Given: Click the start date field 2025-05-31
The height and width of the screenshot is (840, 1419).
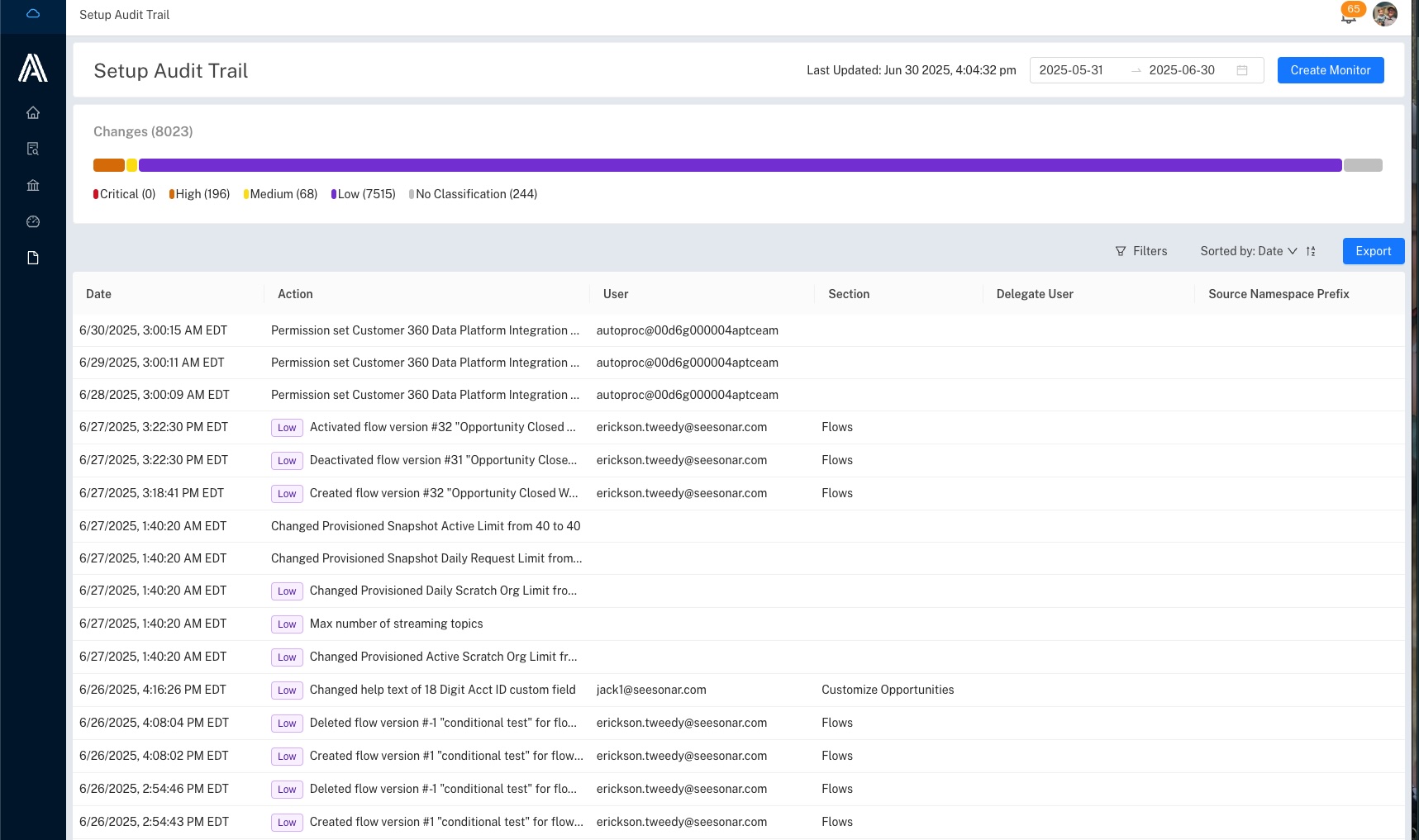Looking at the screenshot, I should [1071, 70].
